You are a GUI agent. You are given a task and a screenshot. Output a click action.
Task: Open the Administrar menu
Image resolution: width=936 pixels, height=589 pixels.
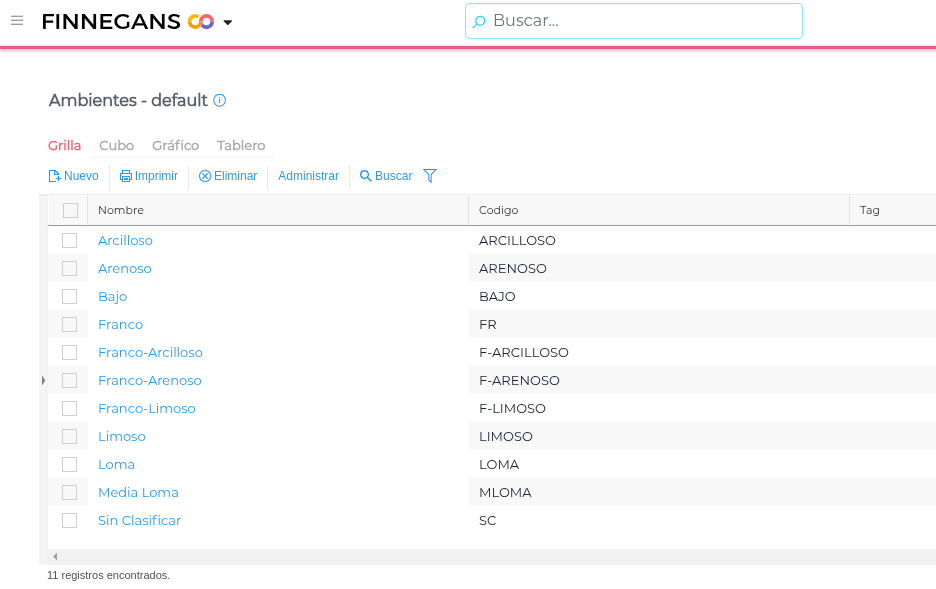tap(308, 176)
